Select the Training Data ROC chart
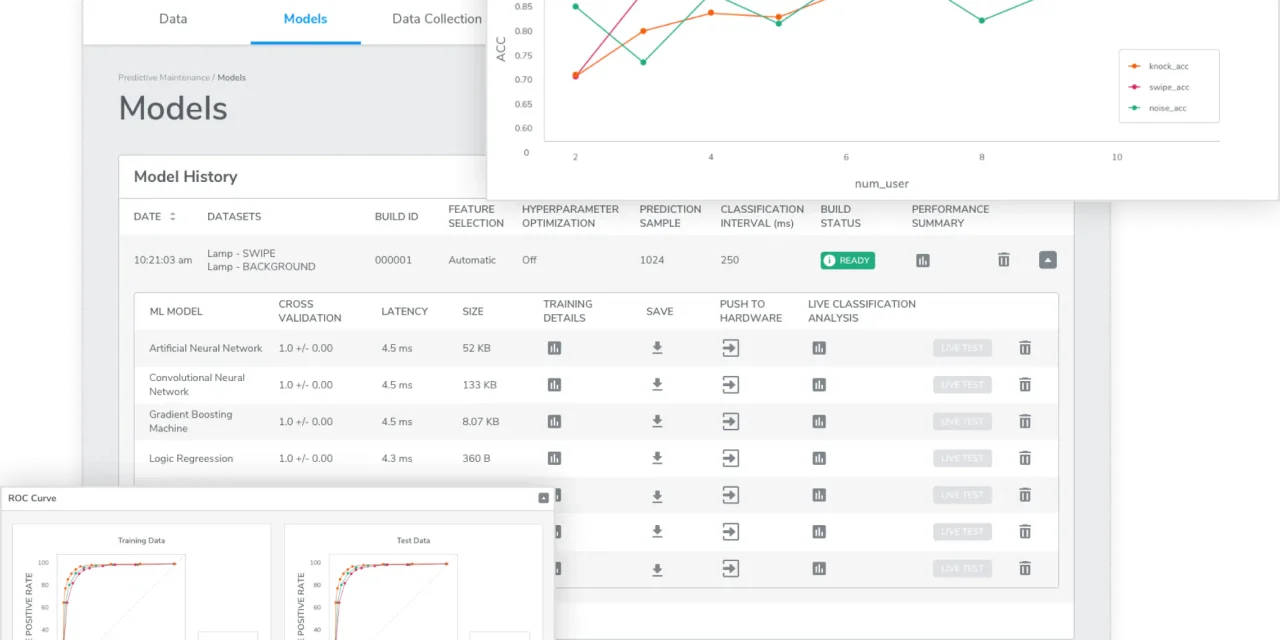 (142, 583)
